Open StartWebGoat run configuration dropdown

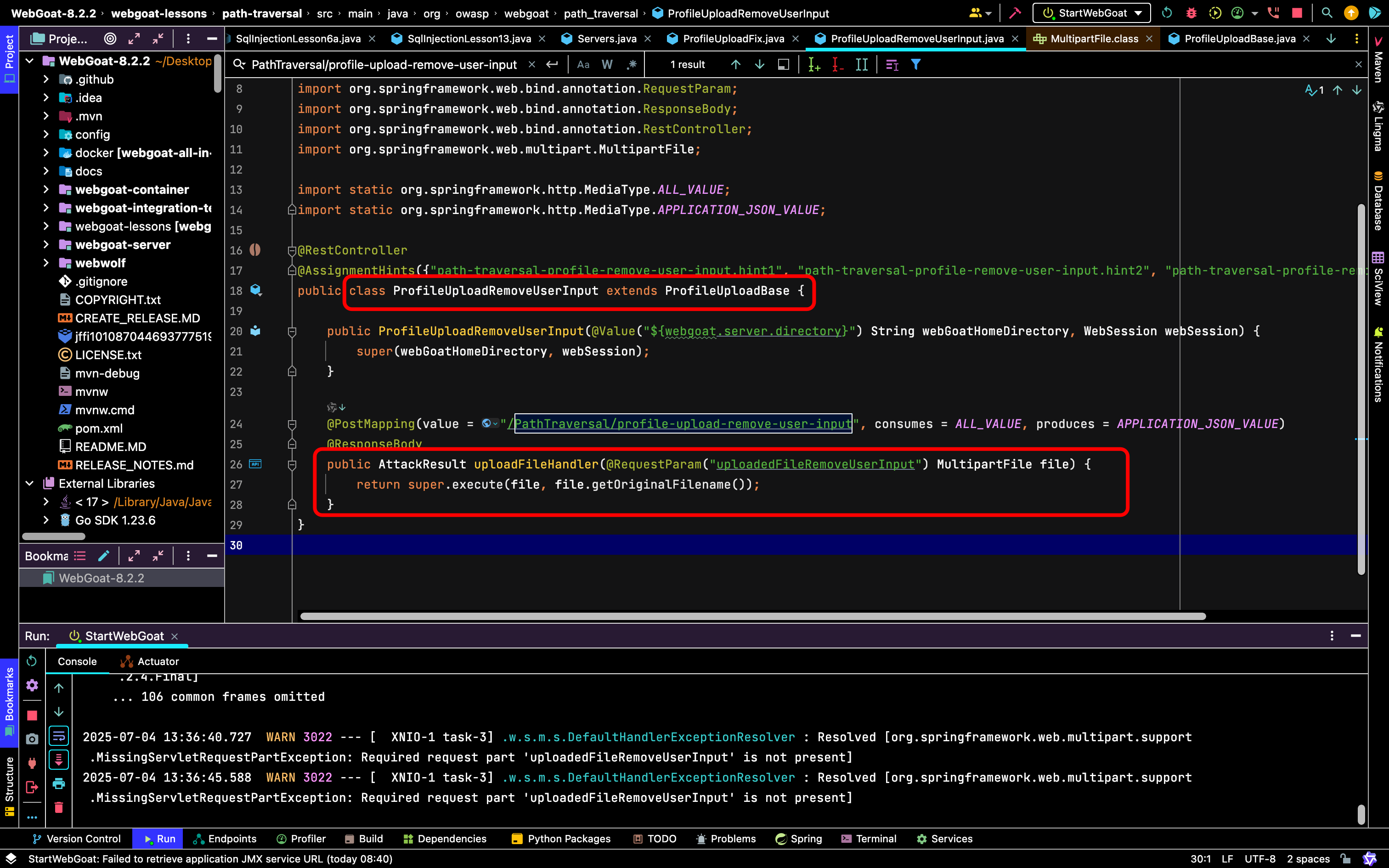click(1092, 13)
